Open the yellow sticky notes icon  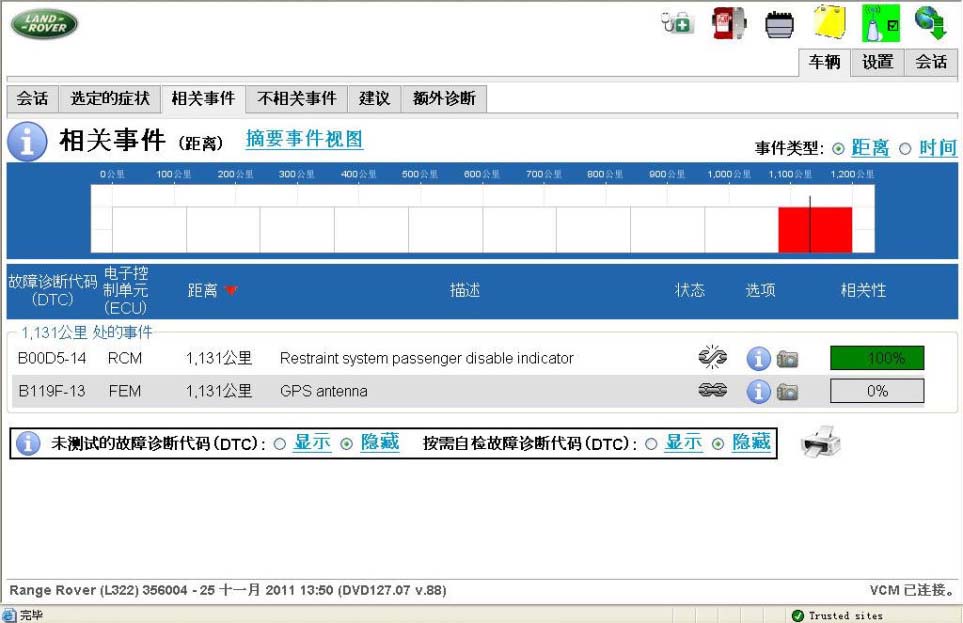click(x=830, y=22)
